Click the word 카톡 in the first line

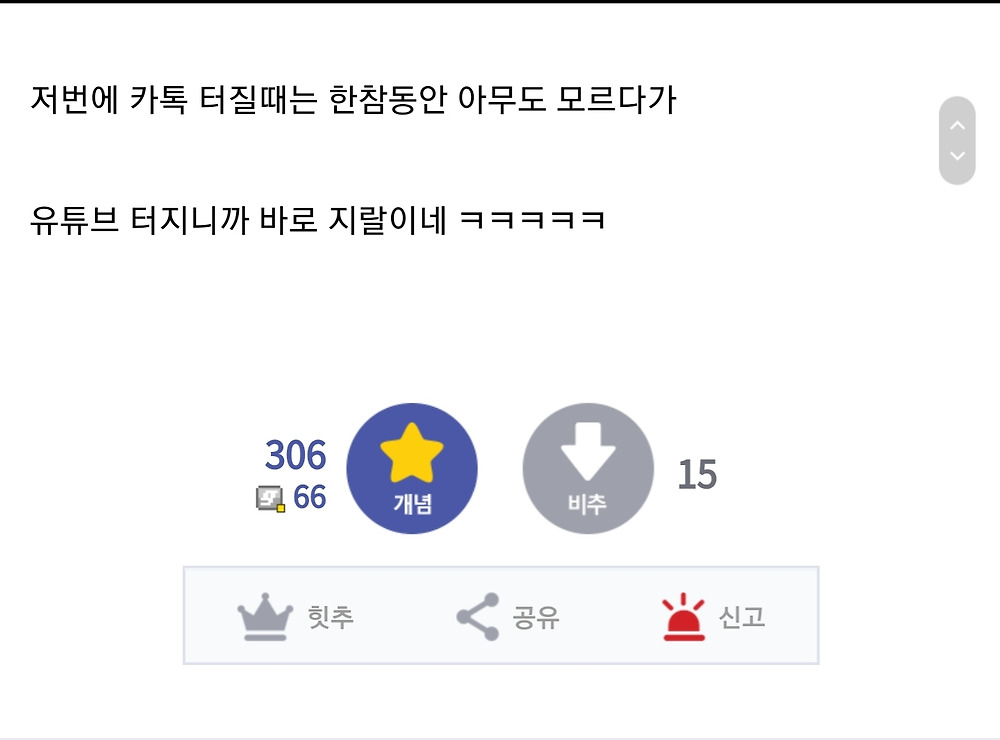click(x=159, y=100)
